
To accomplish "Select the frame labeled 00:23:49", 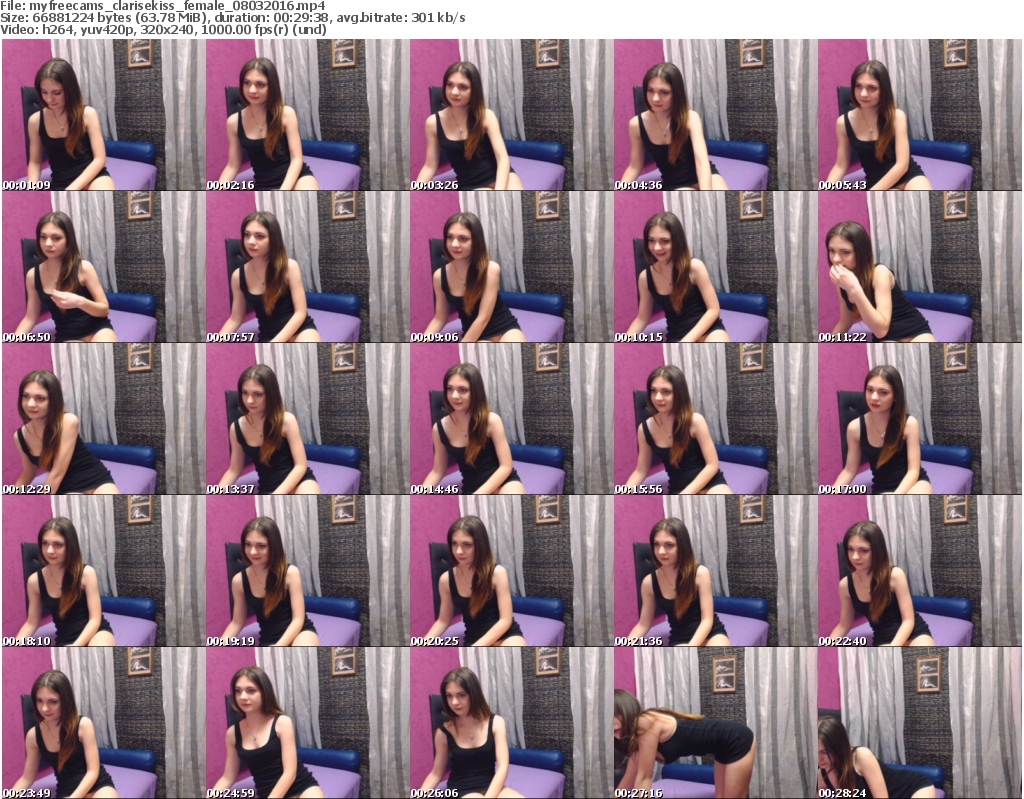I will click(x=103, y=724).
